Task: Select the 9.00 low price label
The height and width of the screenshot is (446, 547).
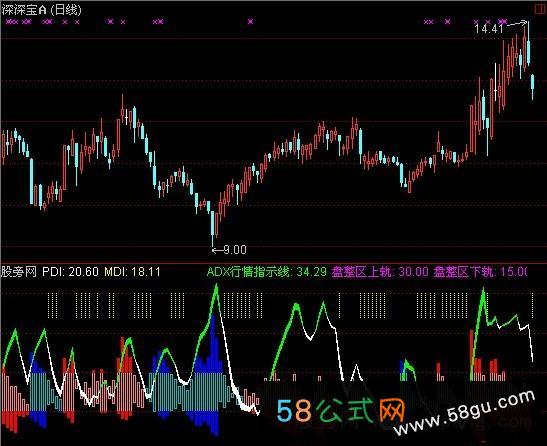Action: point(235,250)
